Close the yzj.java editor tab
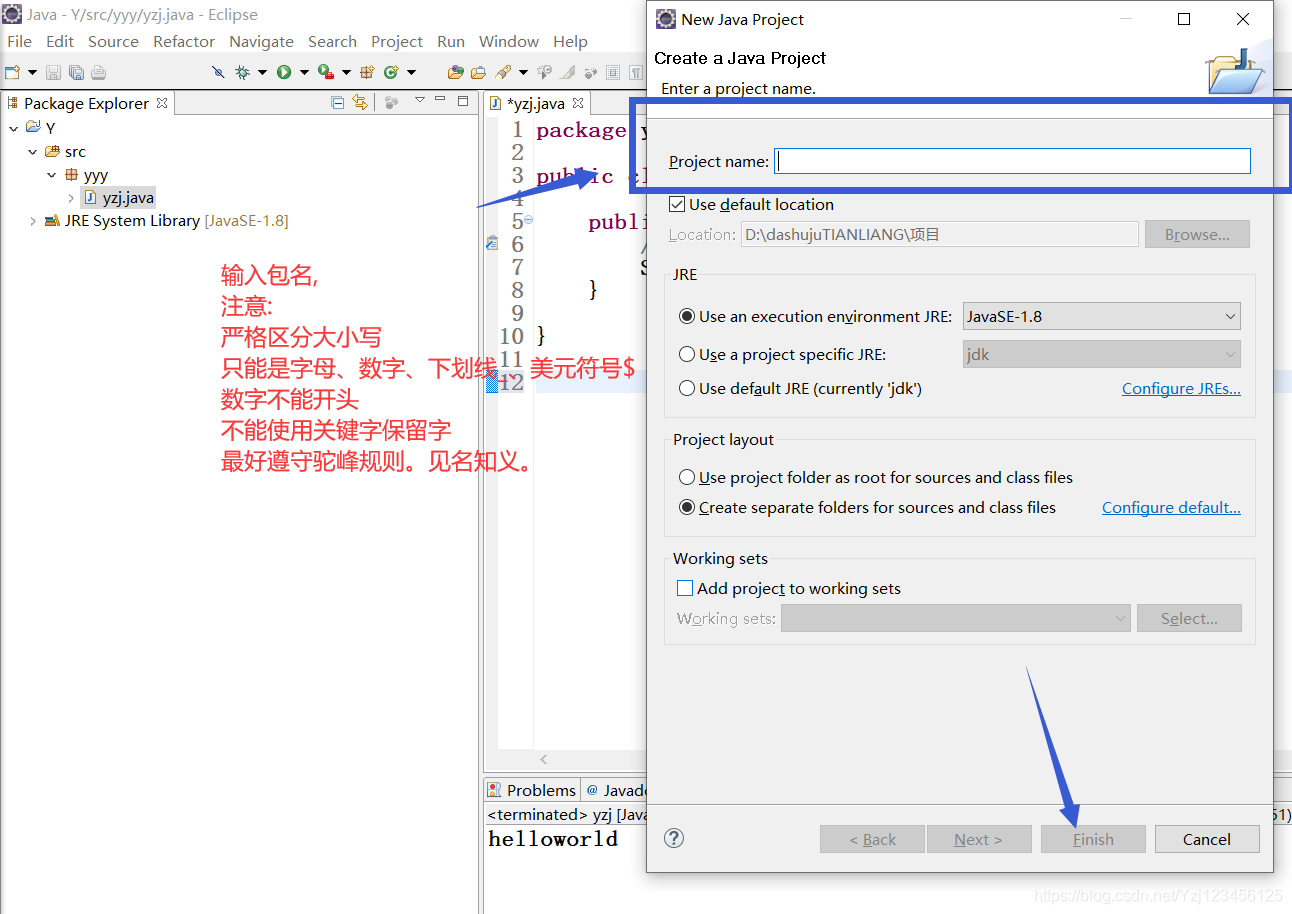1292x914 pixels. [x=578, y=103]
